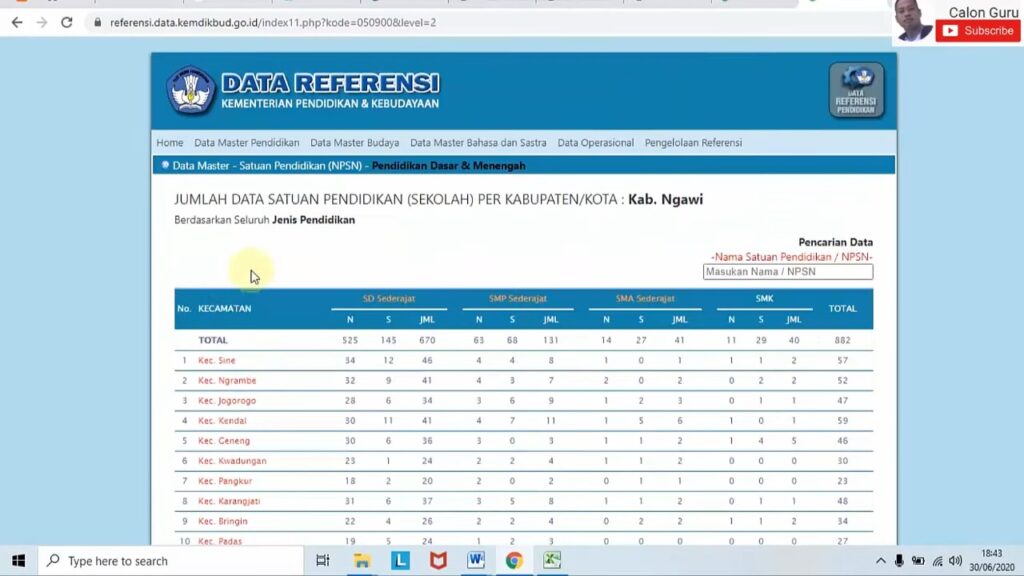1024x576 pixels.
Task: Open Task View on the taskbar
Action: click(322, 562)
